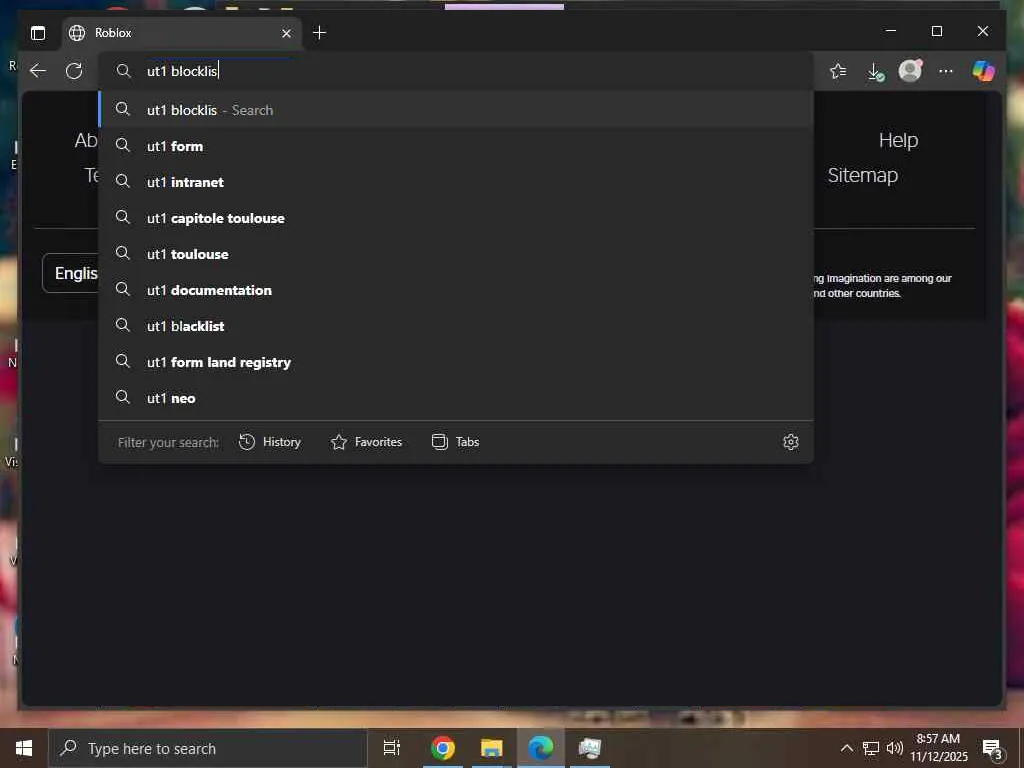Image resolution: width=1024 pixels, height=768 pixels.
Task: Open Task View in taskbar
Action: 392,748
